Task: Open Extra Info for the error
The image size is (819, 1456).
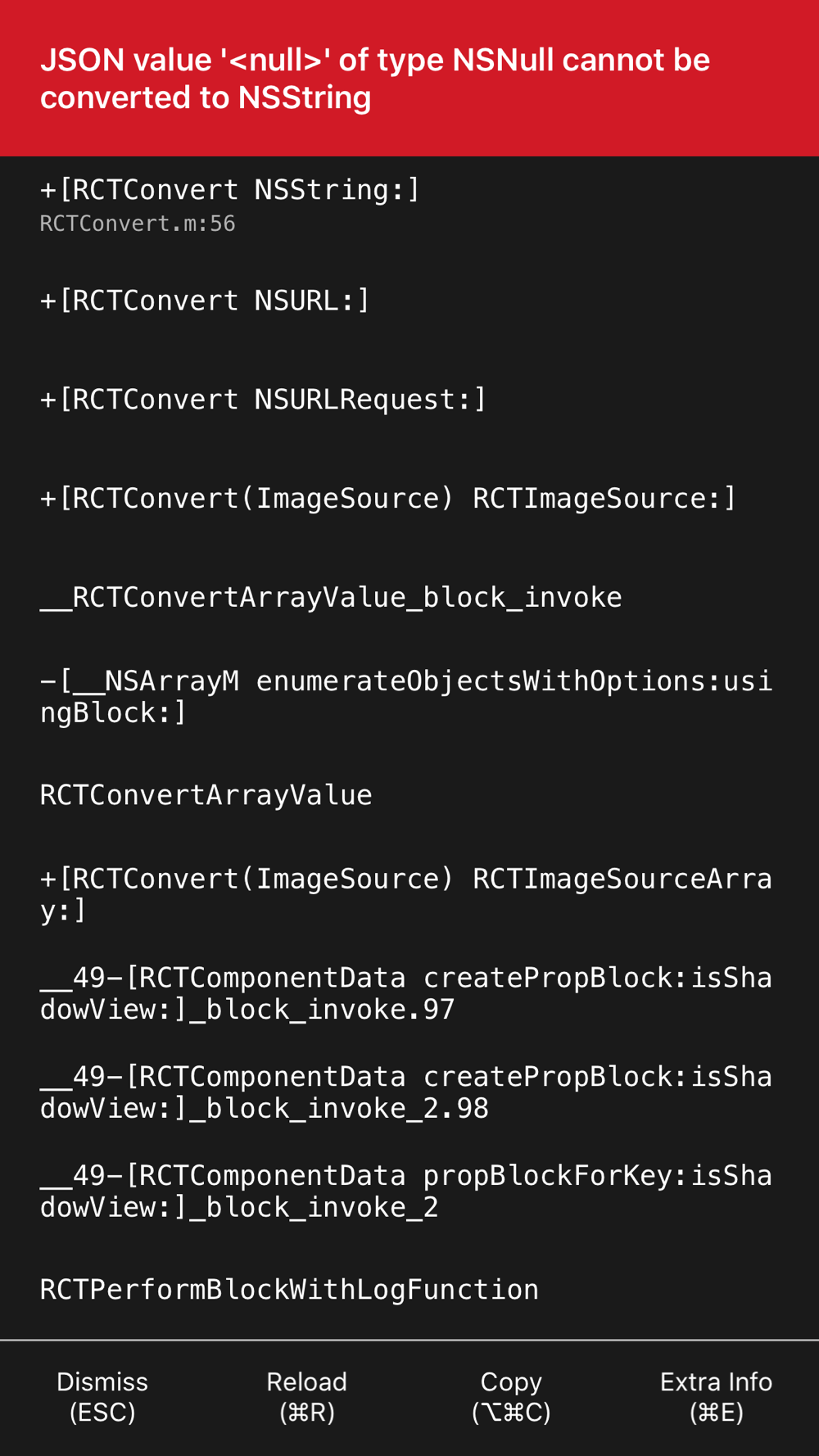Action: (x=717, y=1397)
